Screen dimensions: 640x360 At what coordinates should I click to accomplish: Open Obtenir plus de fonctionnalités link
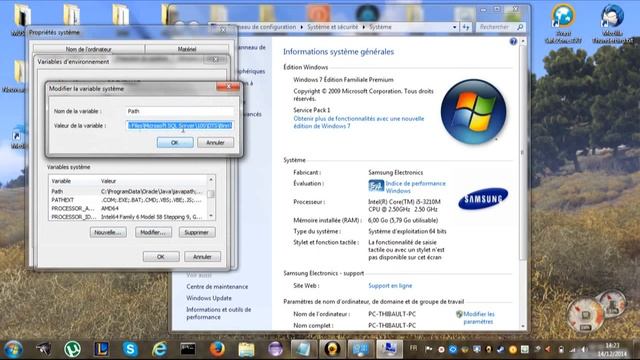pyautogui.click(x=358, y=122)
